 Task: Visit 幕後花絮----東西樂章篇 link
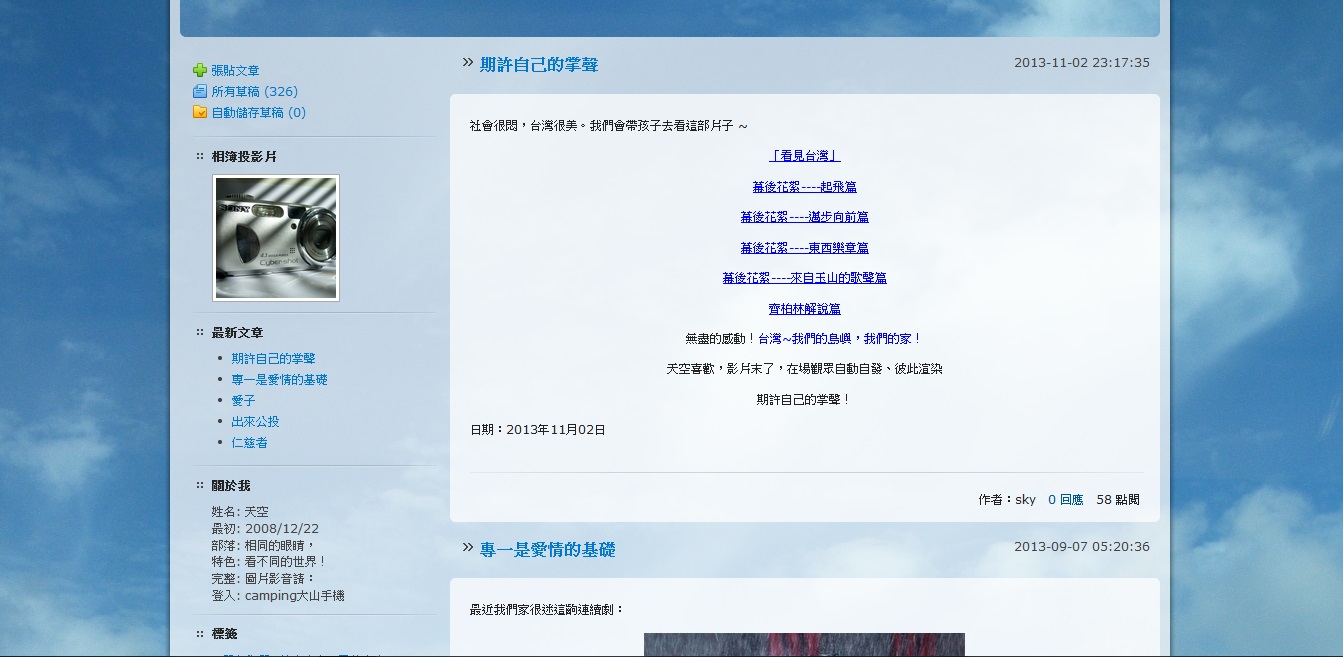point(804,248)
